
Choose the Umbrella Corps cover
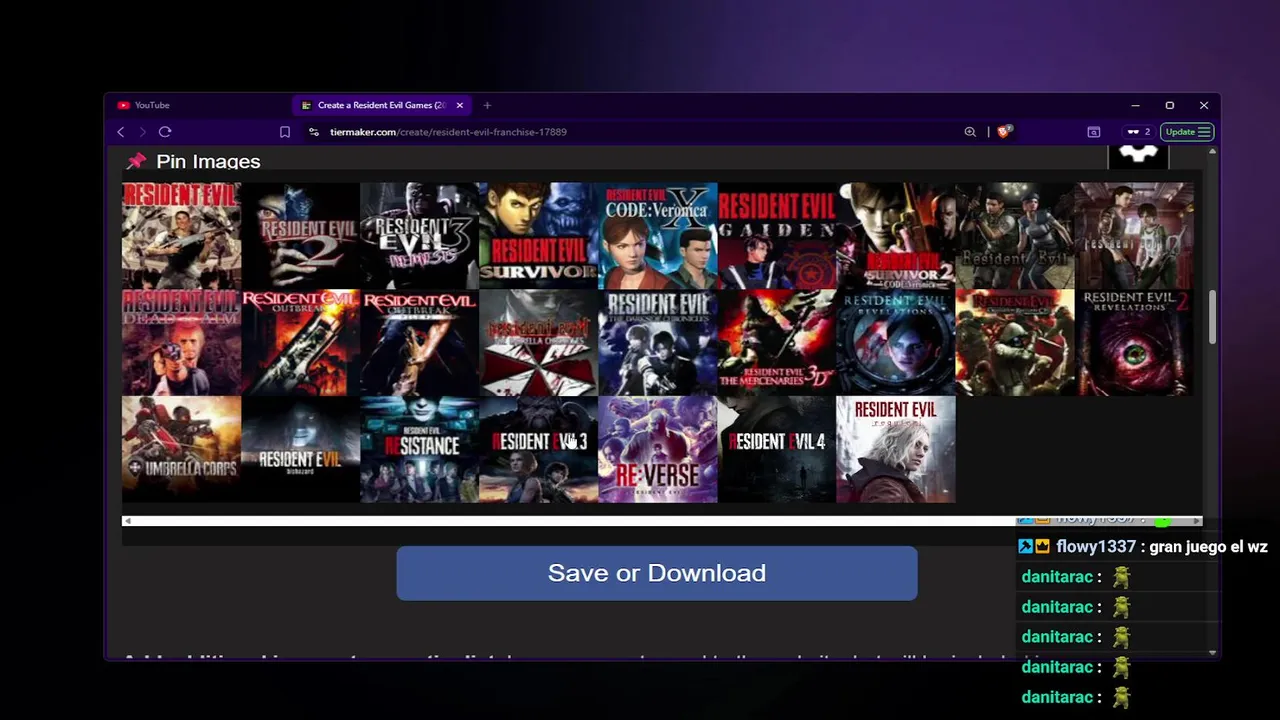[181, 450]
